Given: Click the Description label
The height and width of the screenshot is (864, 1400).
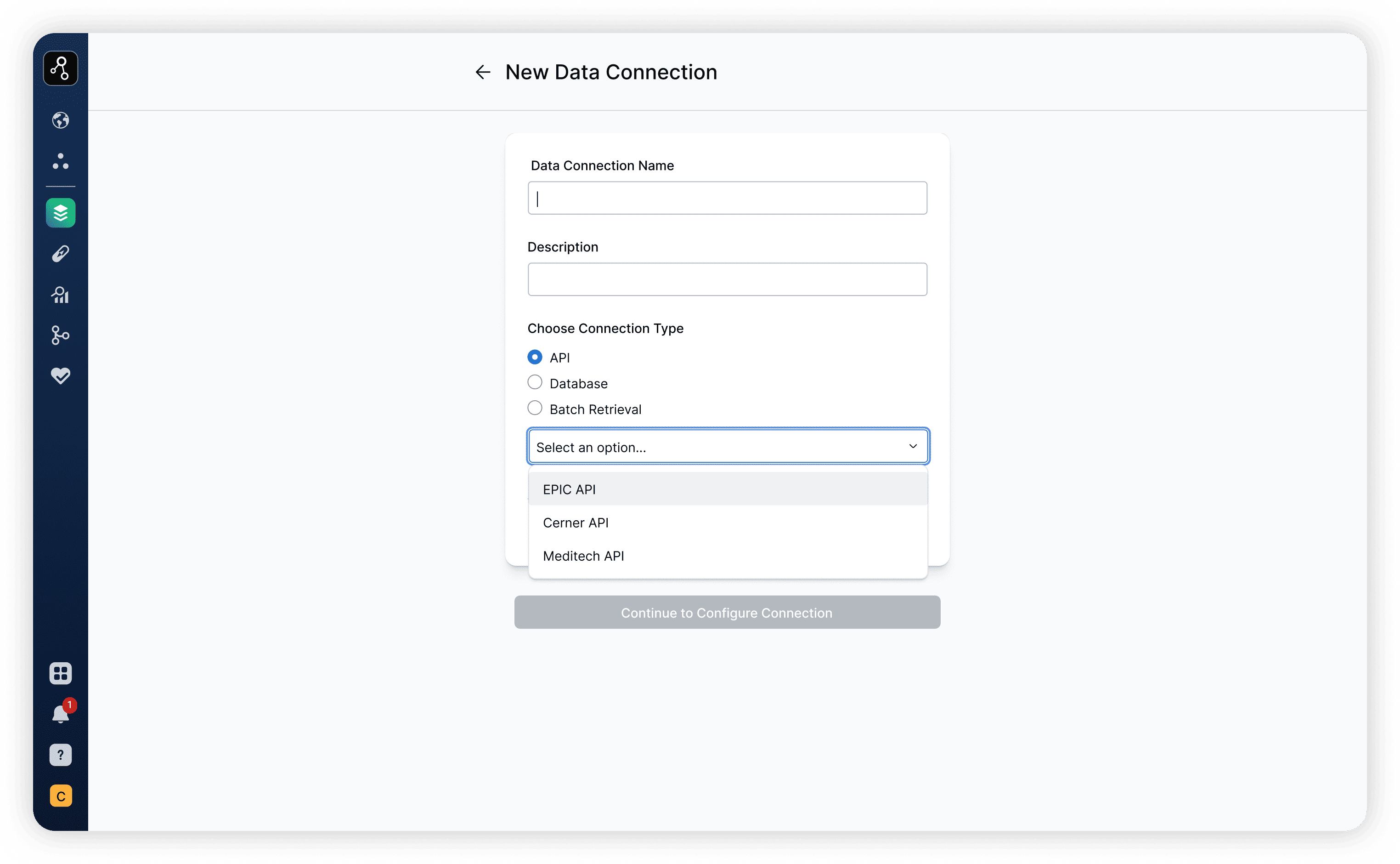Looking at the screenshot, I should pyautogui.click(x=563, y=247).
